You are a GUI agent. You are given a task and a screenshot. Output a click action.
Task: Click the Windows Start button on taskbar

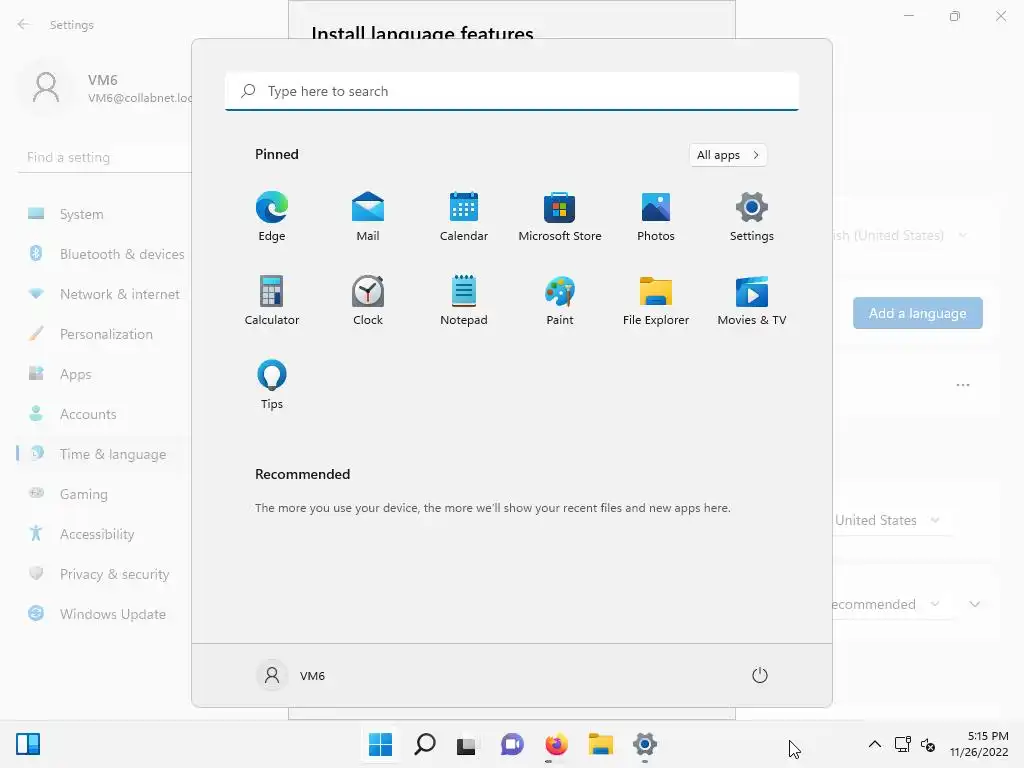(x=380, y=744)
